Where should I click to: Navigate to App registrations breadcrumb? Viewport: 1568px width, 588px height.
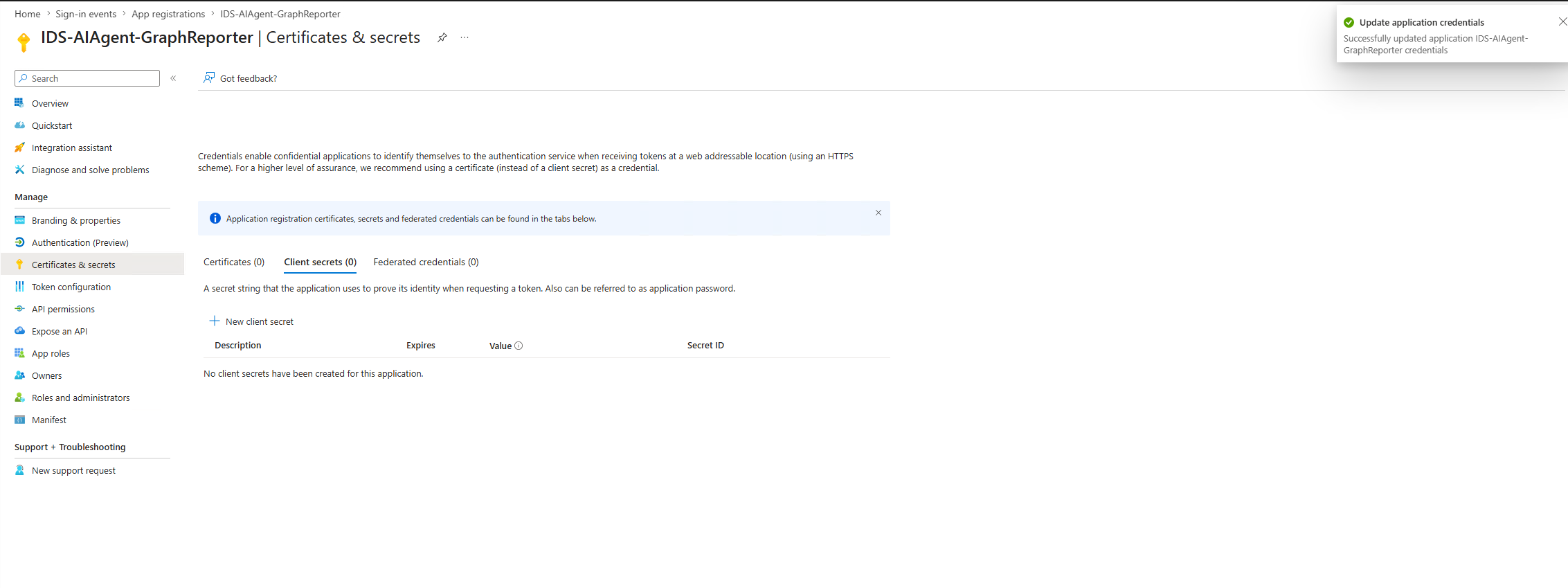click(x=168, y=14)
